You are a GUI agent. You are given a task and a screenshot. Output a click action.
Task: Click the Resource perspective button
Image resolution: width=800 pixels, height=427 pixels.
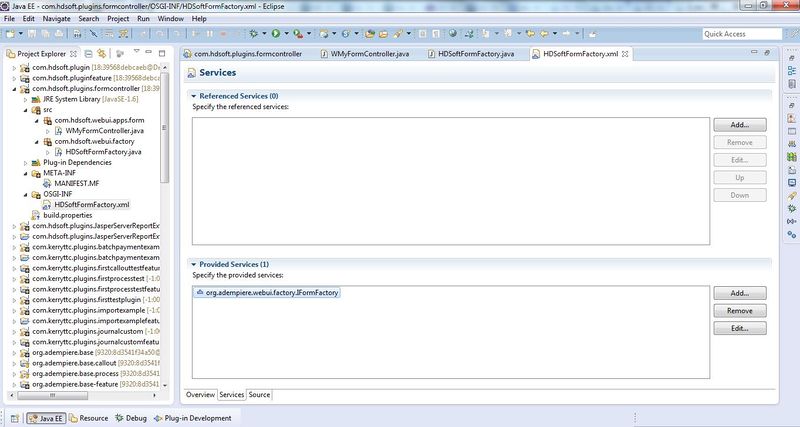coord(88,418)
